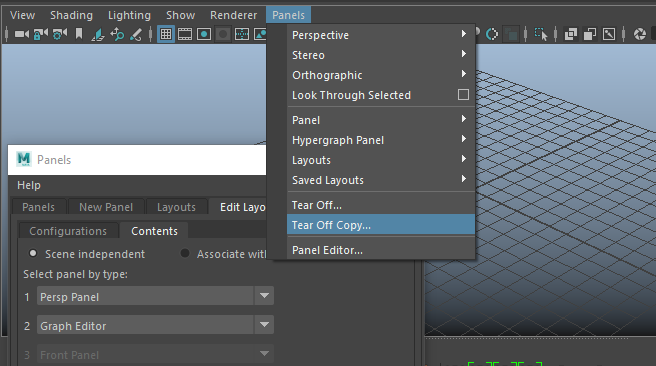Check the Look Through Selected box
This screenshot has height=366, width=656.
(463, 95)
